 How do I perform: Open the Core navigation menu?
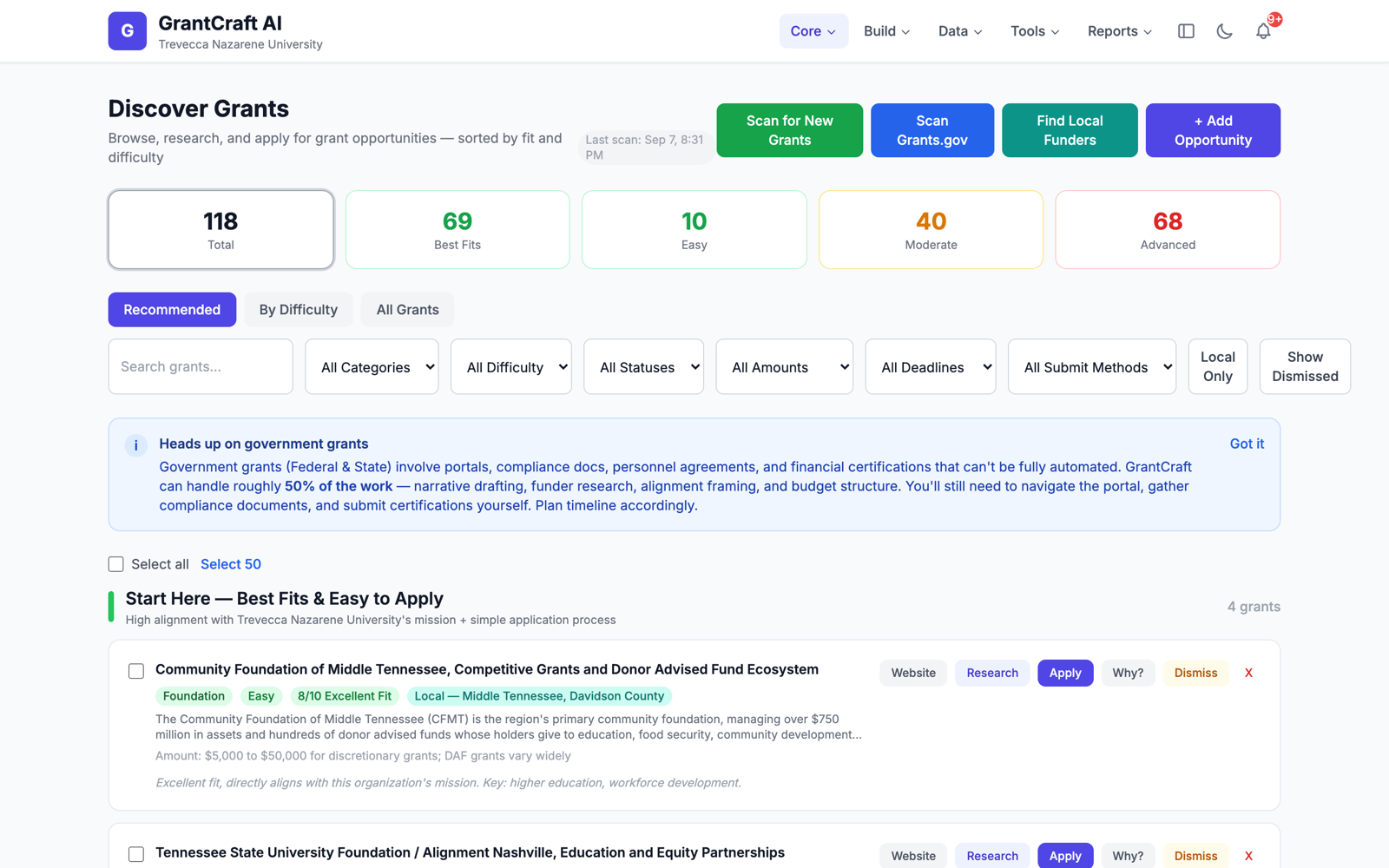813,31
